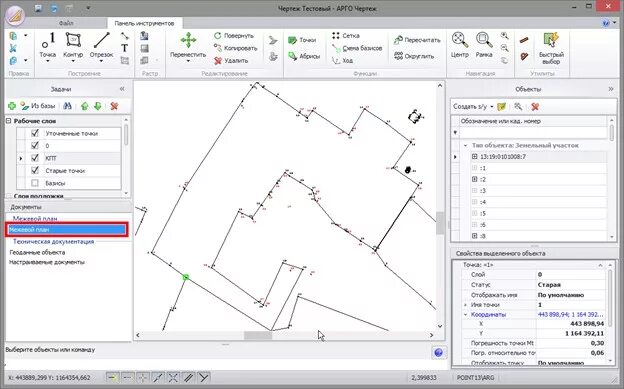
Task: Open Геоданные объекта document
Action: pos(37,252)
